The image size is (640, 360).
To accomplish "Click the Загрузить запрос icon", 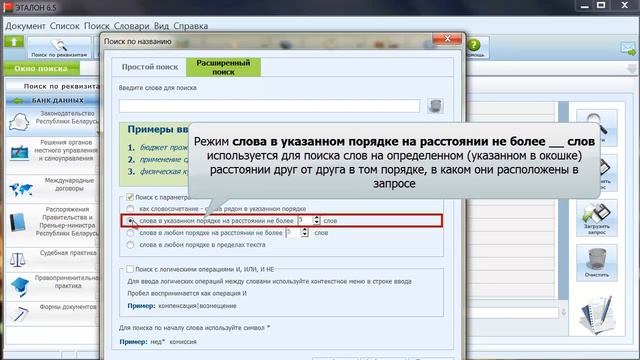I will tap(597, 218).
